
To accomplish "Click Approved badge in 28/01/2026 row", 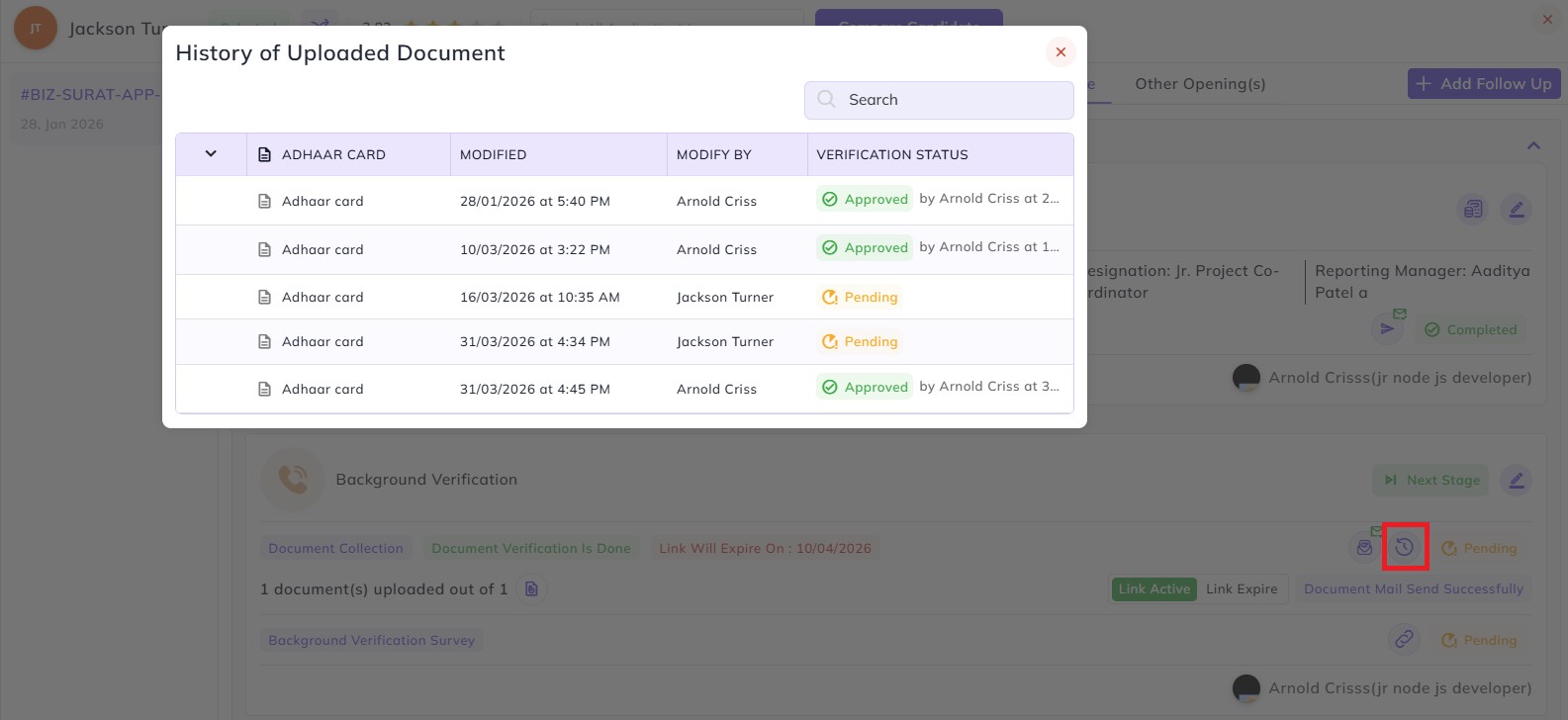I will click(x=865, y=199).
